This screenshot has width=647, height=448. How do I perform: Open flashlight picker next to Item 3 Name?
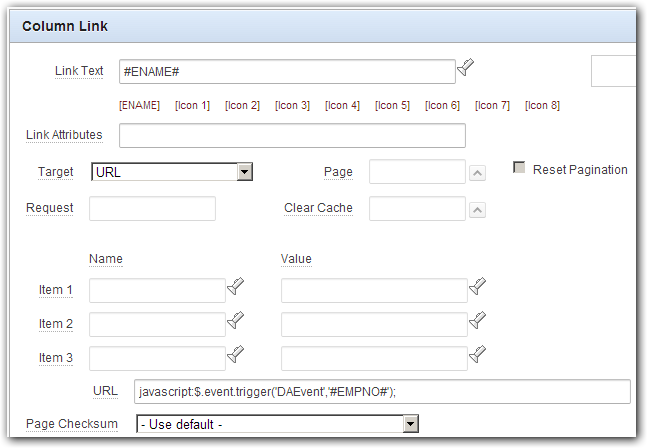[x=236, y=354]
